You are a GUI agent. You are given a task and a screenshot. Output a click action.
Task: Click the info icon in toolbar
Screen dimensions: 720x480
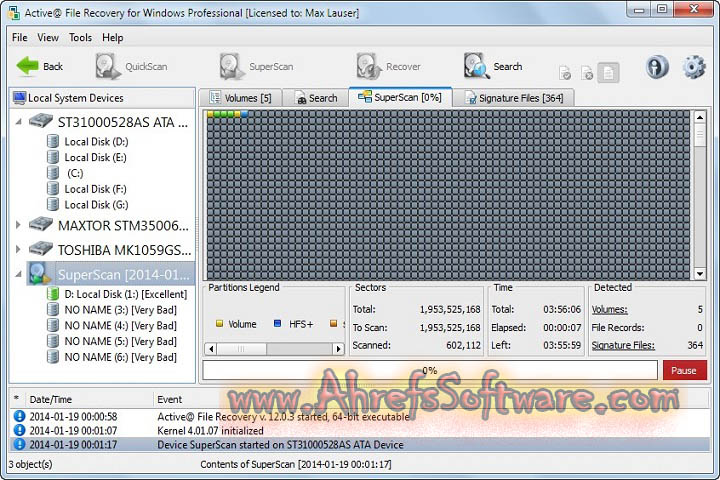(657, 67)
